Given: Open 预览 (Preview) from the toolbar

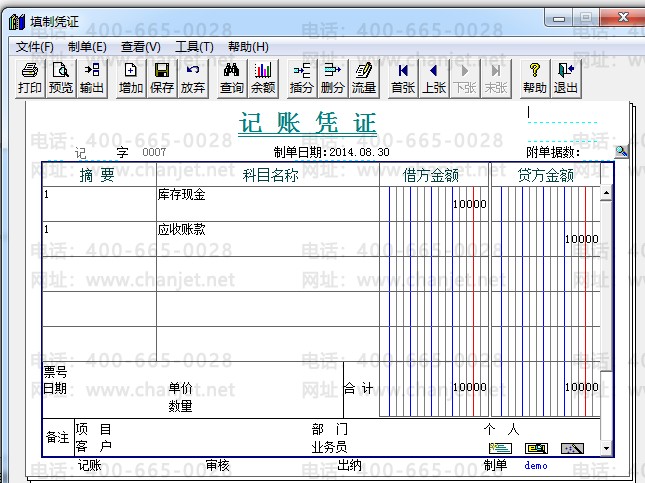Looking at the screenshot, I should [x=61, y=77].
